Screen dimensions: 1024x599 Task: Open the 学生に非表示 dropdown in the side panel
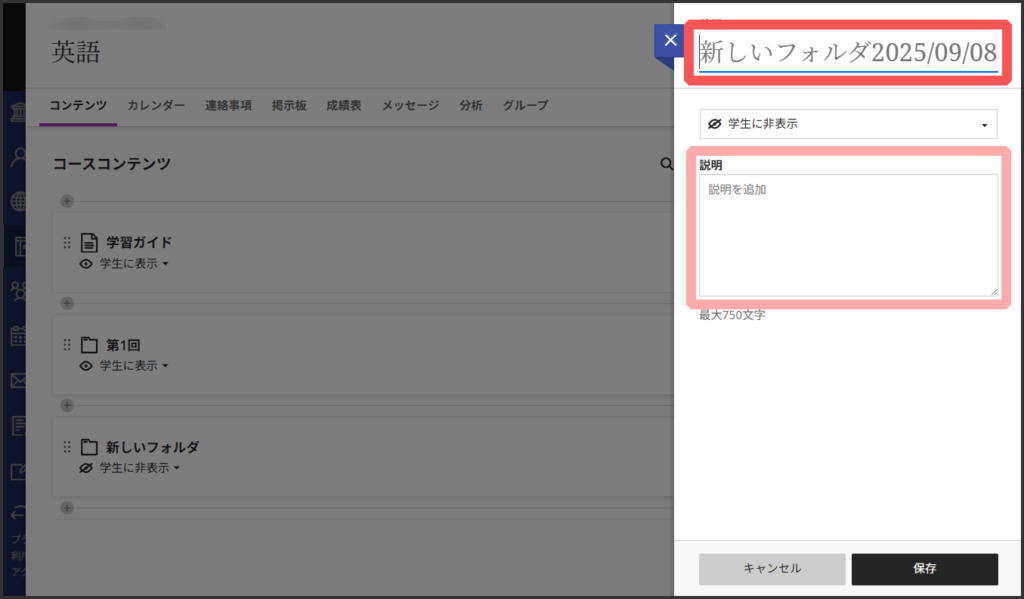point(848,124)
